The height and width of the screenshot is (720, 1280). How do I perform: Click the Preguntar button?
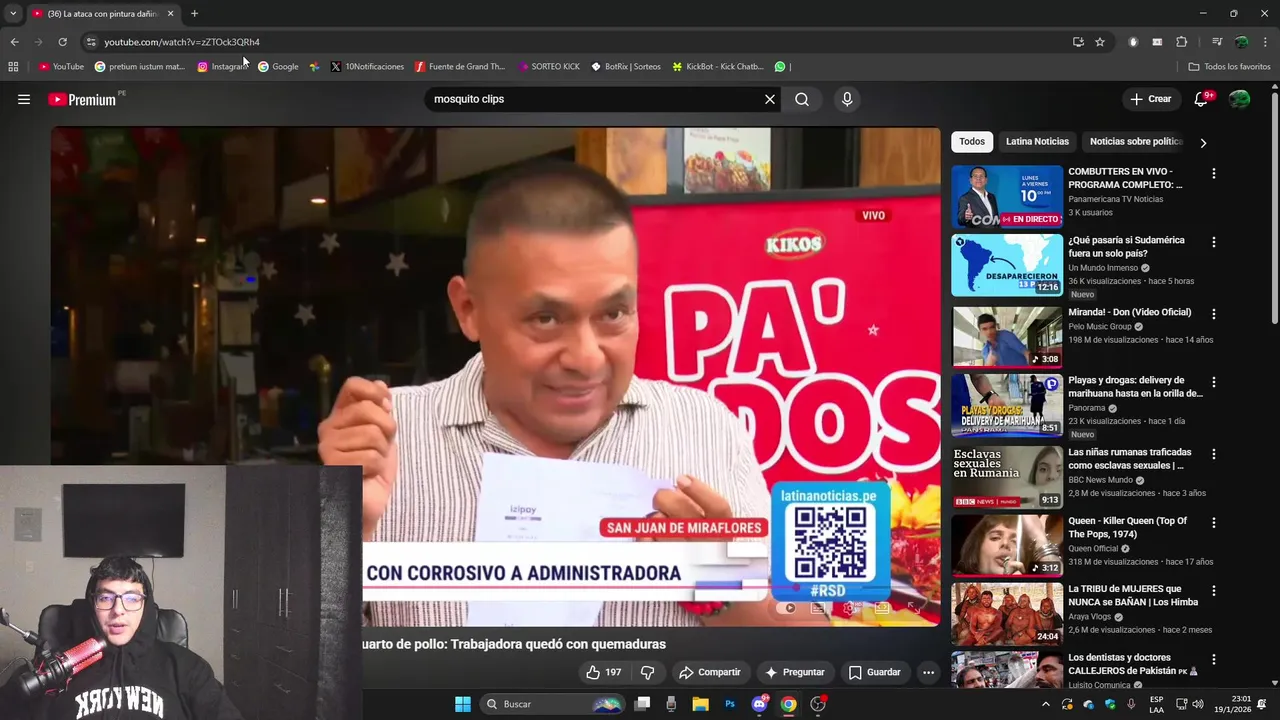click(794, 672)
